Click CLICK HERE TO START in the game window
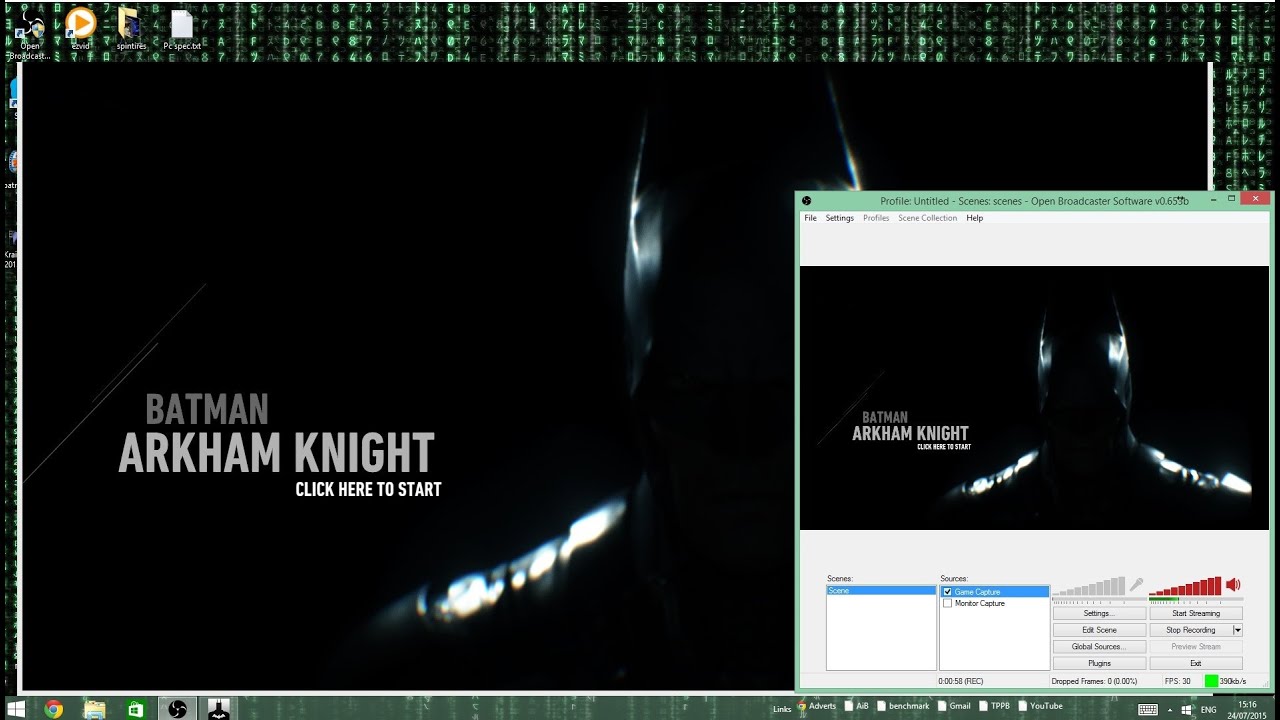 [x=368, y=489]
